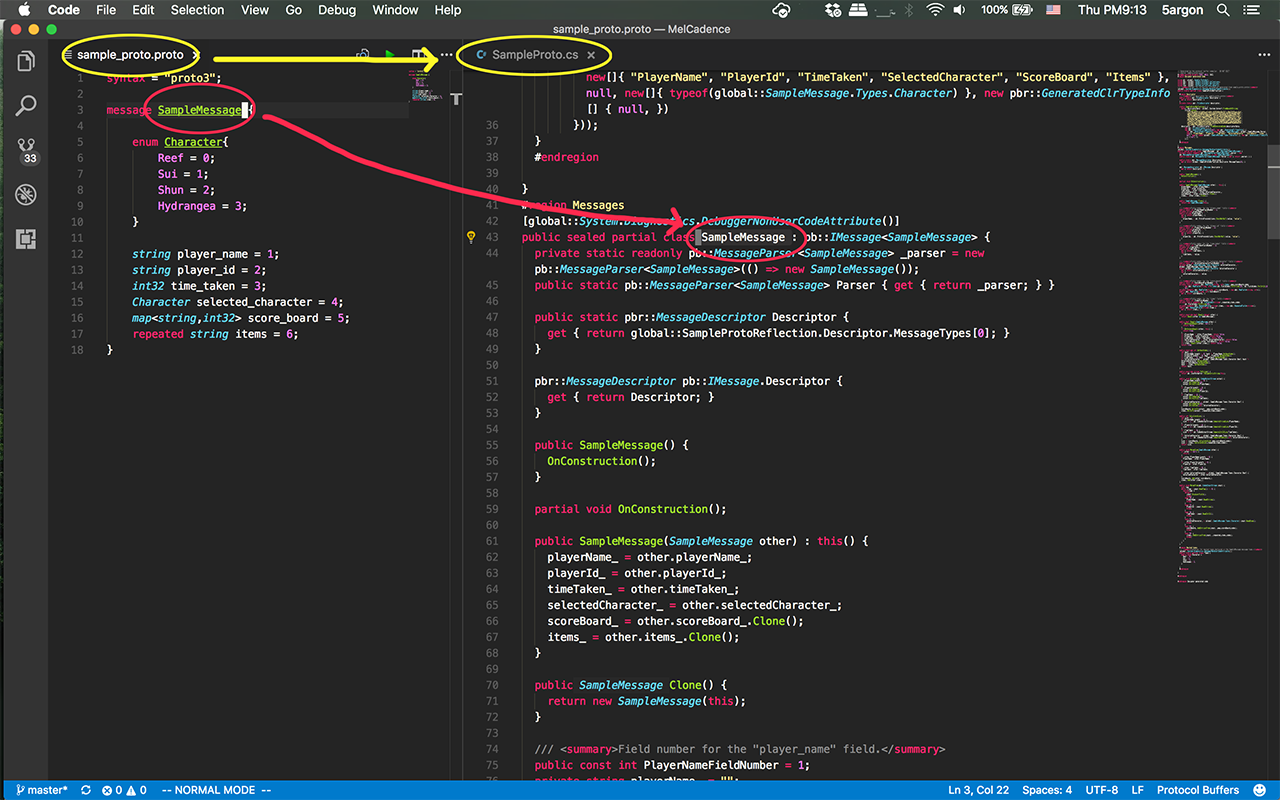Click the US flag input source icon
Viewport: 1280px width, 800px height.
point(1053,10)
